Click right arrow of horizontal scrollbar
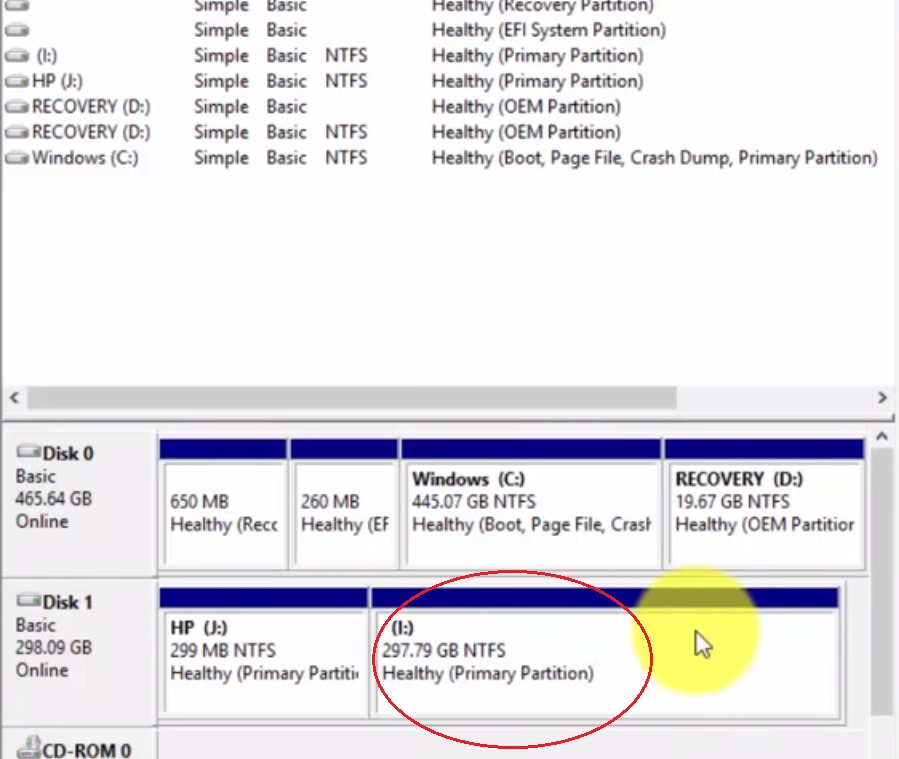Viewport: 899px width, 759px height. tap(882, 398)
